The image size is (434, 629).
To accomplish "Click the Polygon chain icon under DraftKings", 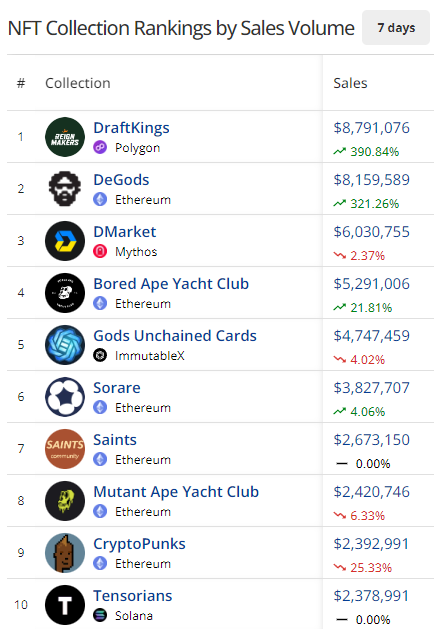I will point(100,147).
